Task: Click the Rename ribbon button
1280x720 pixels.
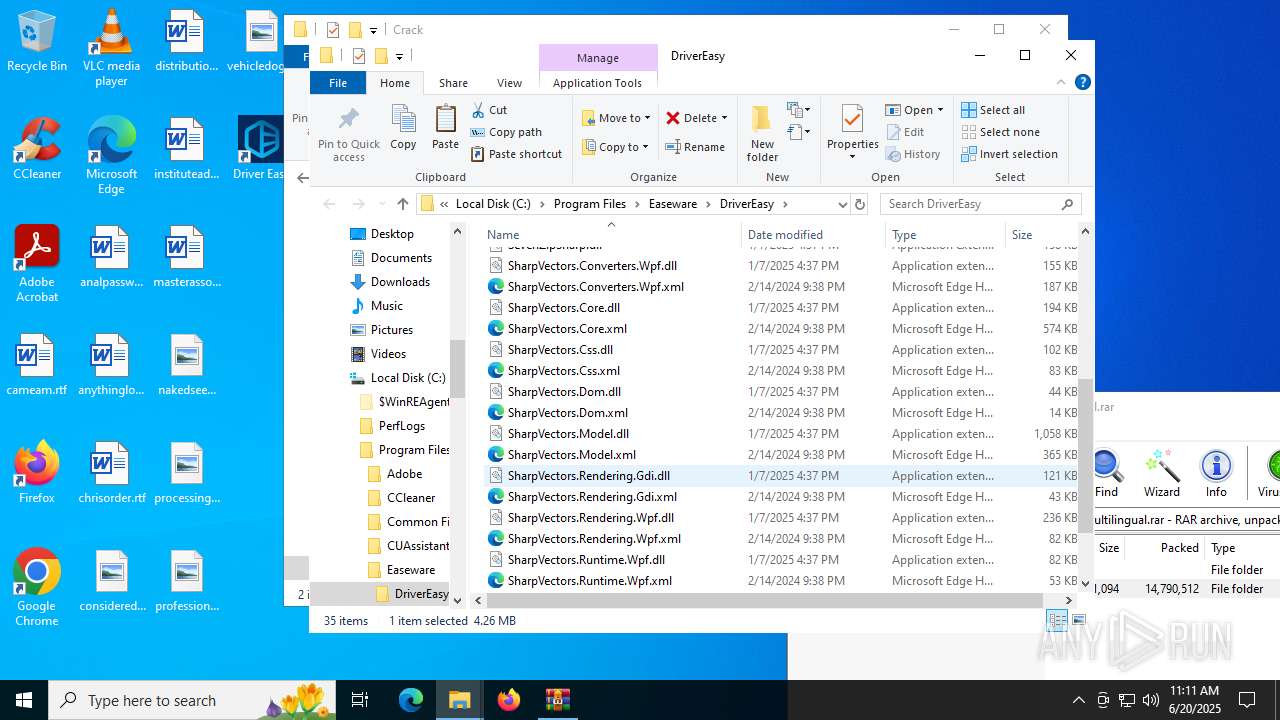Action: point(696,147)
